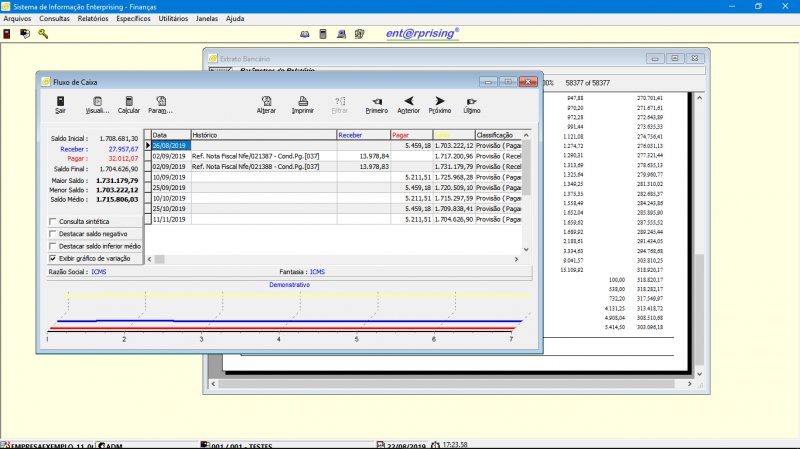Click the key icon in main toolbar
Viewport: 800px width, 449px height.
(x=43, y=33)
